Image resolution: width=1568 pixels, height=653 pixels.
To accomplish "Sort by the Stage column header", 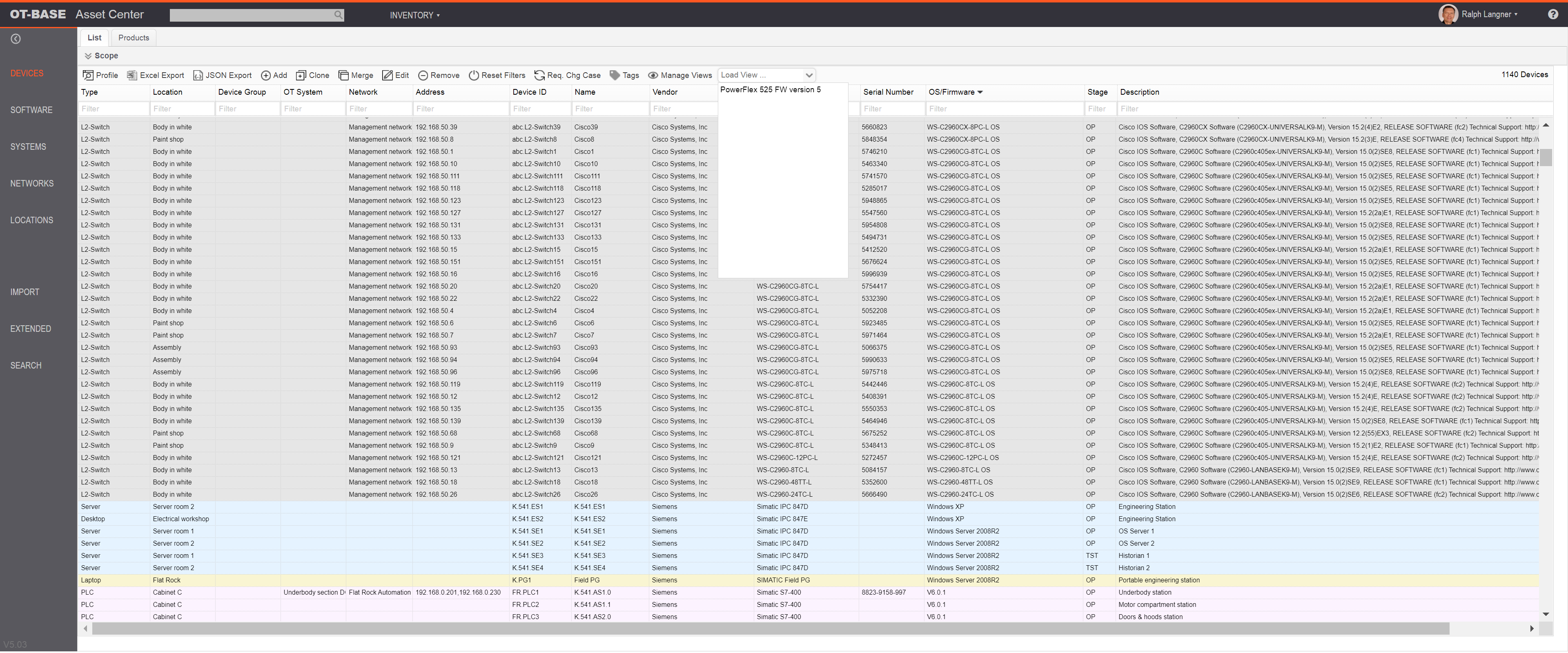I will (1098, 93).
